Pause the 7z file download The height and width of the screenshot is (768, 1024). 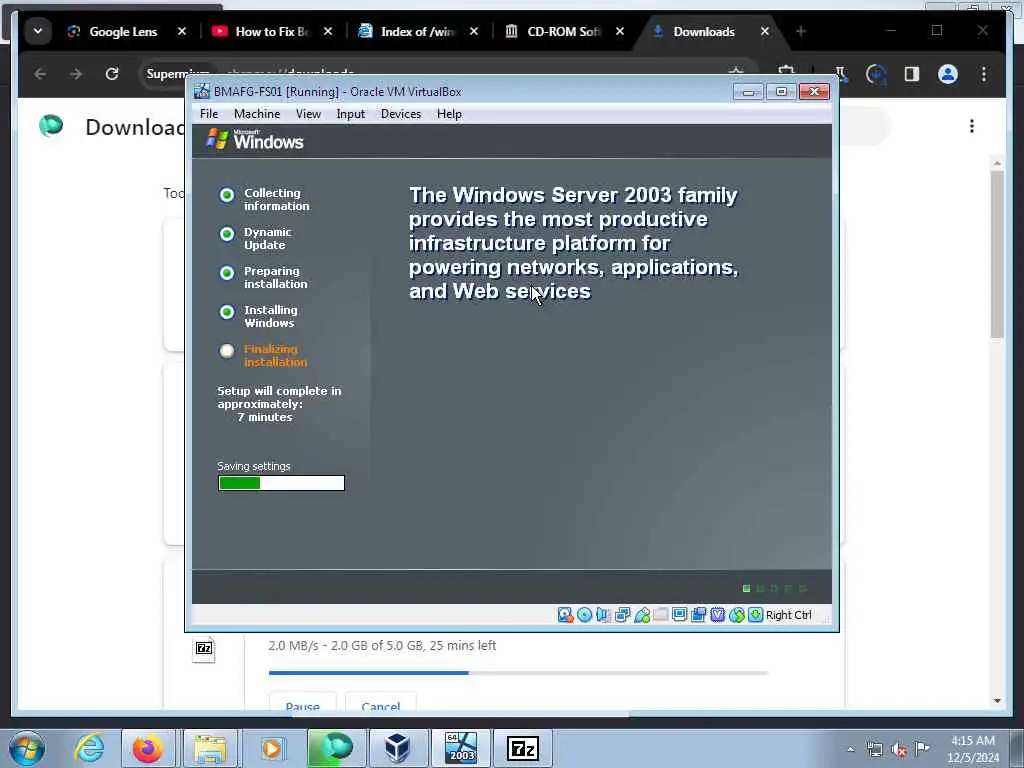click(302, 705)
